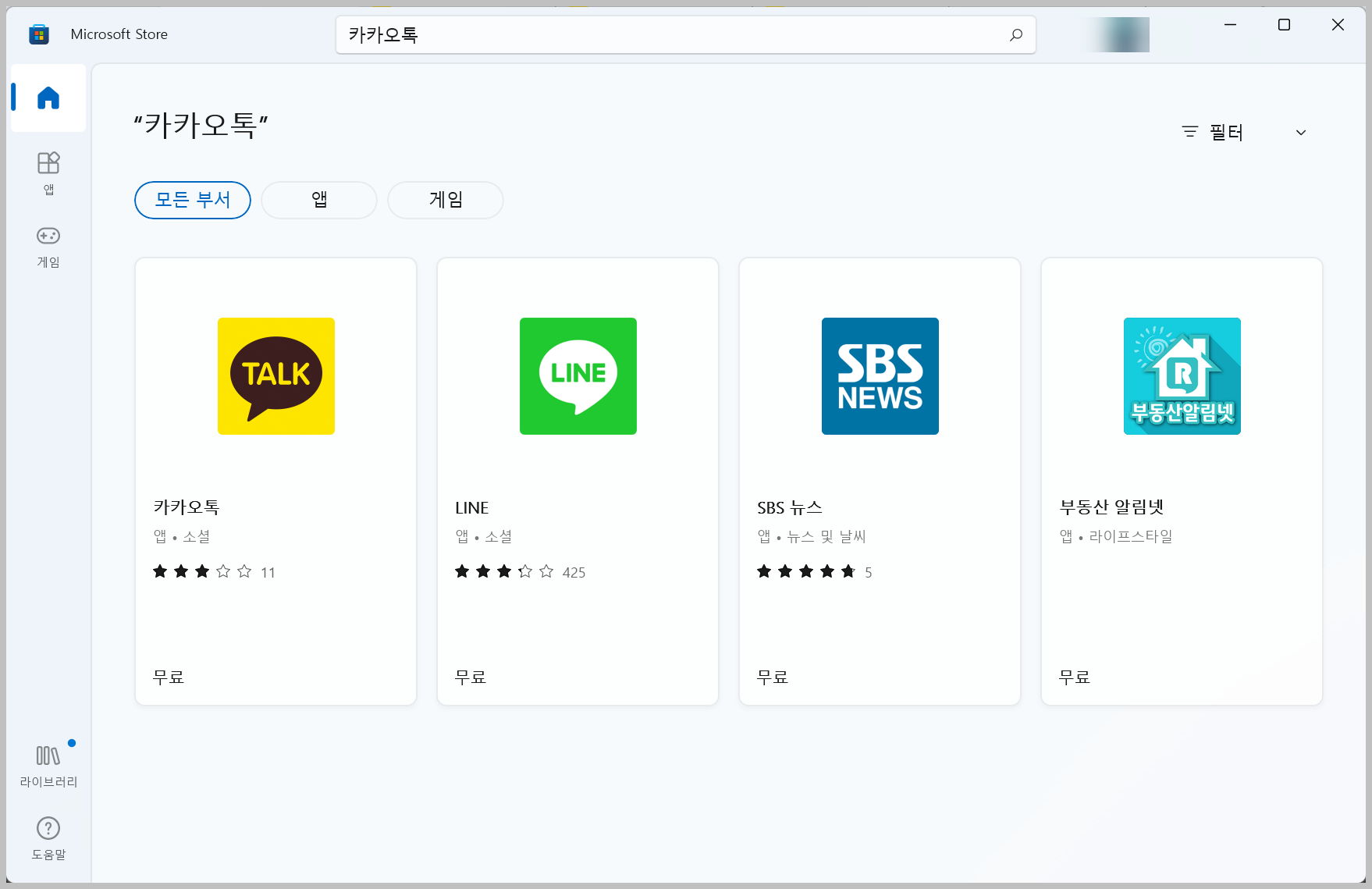Click the search field containing 카카오톡

[686, 34]
